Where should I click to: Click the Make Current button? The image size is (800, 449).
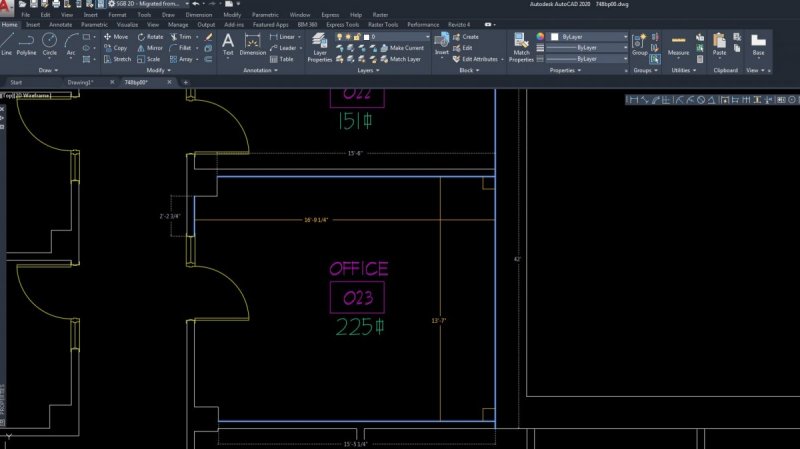tap(405, 48)
